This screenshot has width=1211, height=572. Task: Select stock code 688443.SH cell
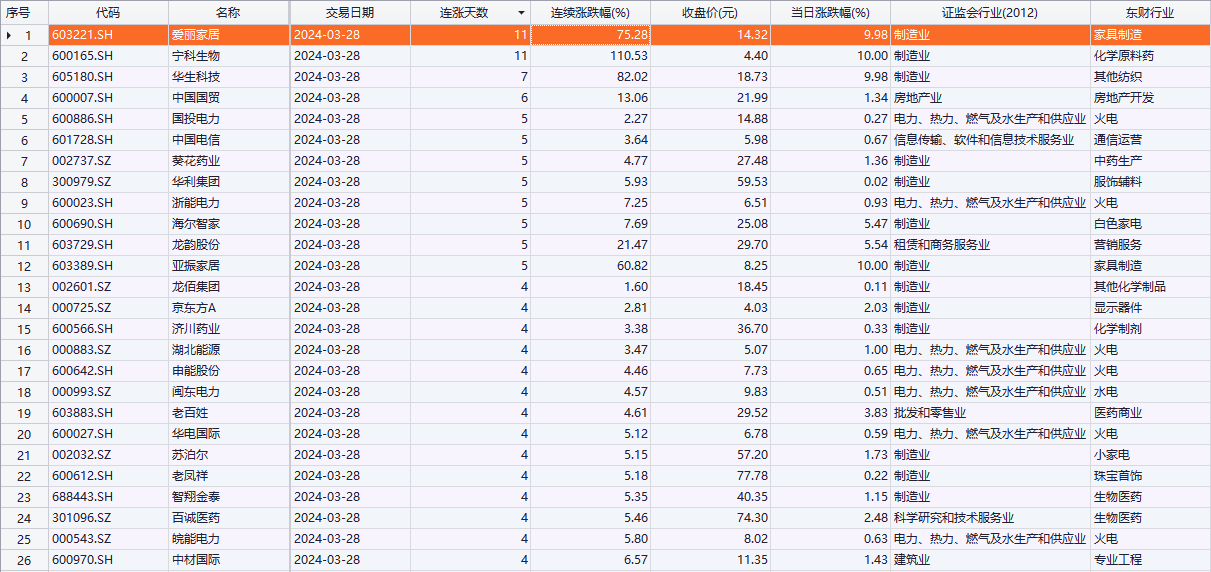[x=83, y=497]
